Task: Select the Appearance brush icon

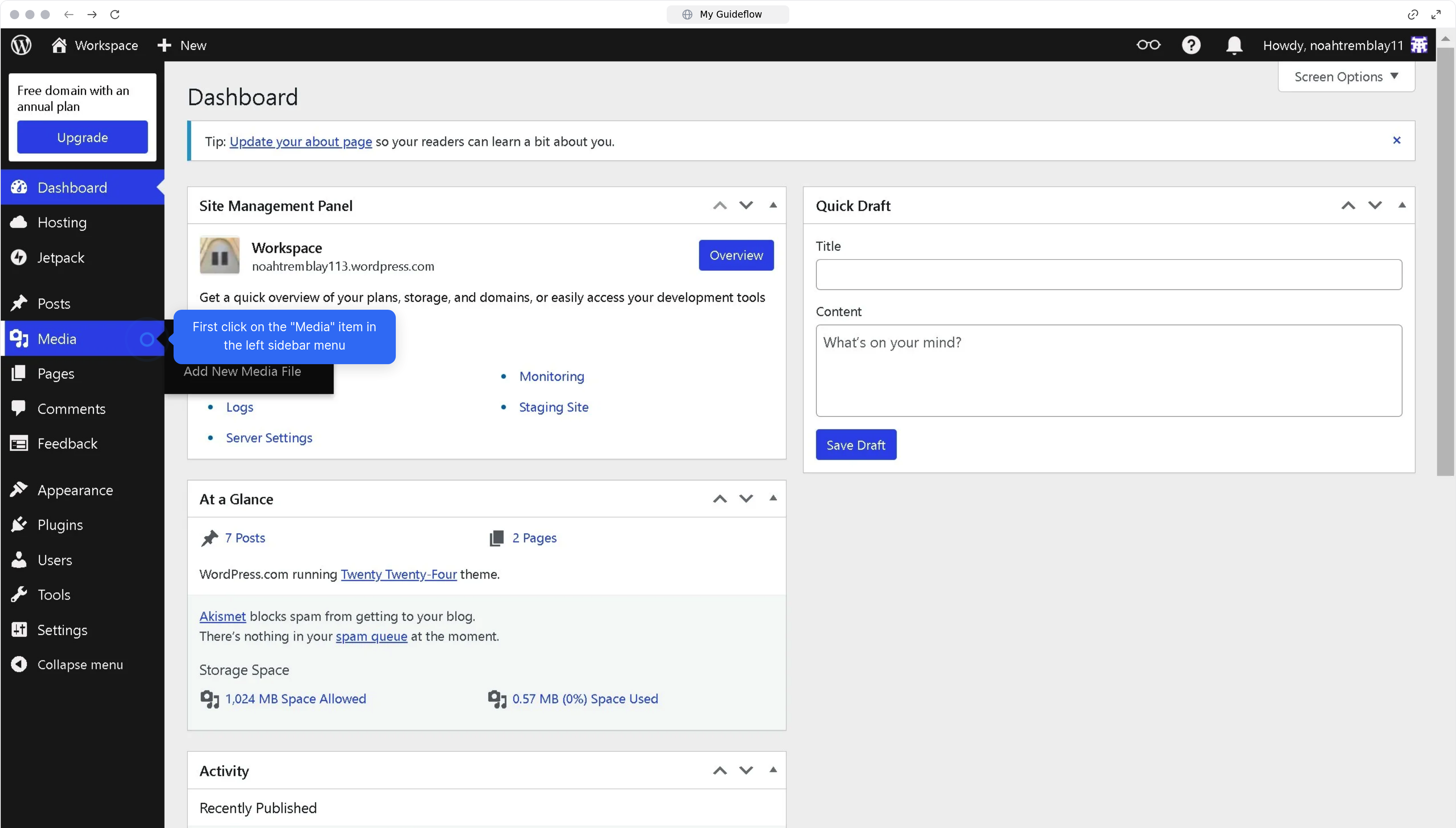Action: point(19,490)
